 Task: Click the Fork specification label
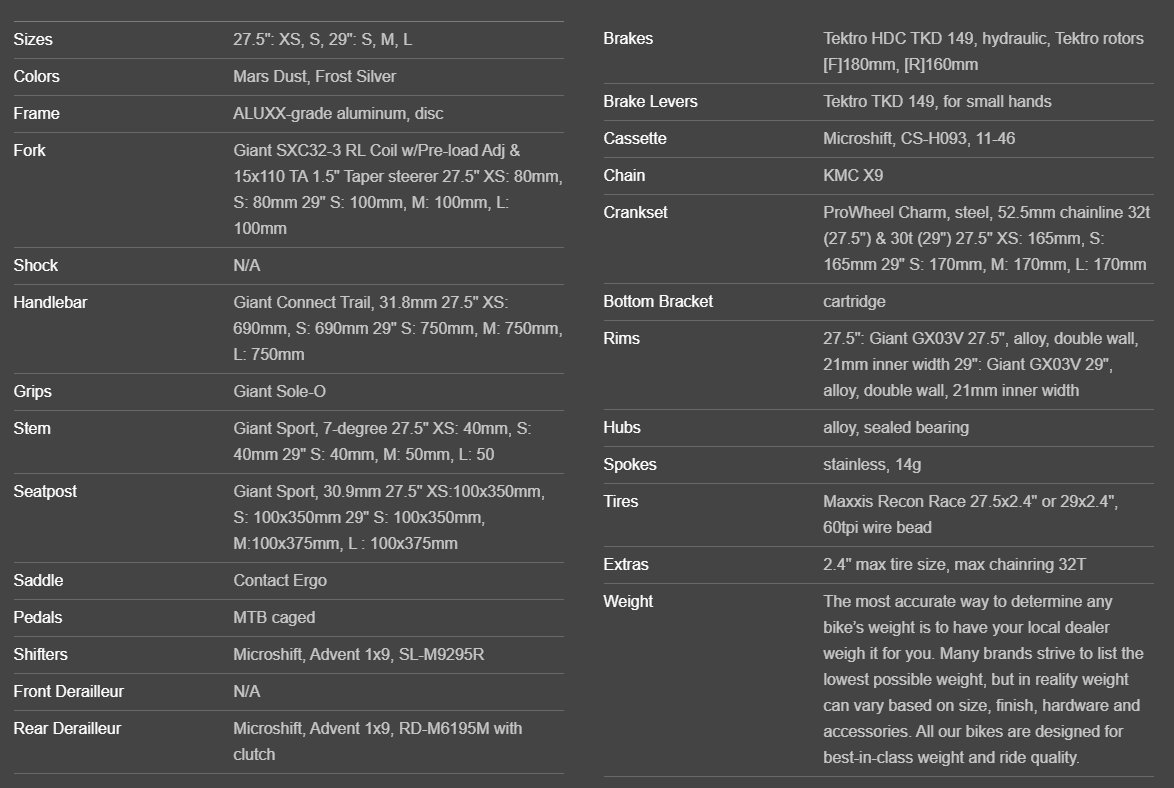click(29, 151)
